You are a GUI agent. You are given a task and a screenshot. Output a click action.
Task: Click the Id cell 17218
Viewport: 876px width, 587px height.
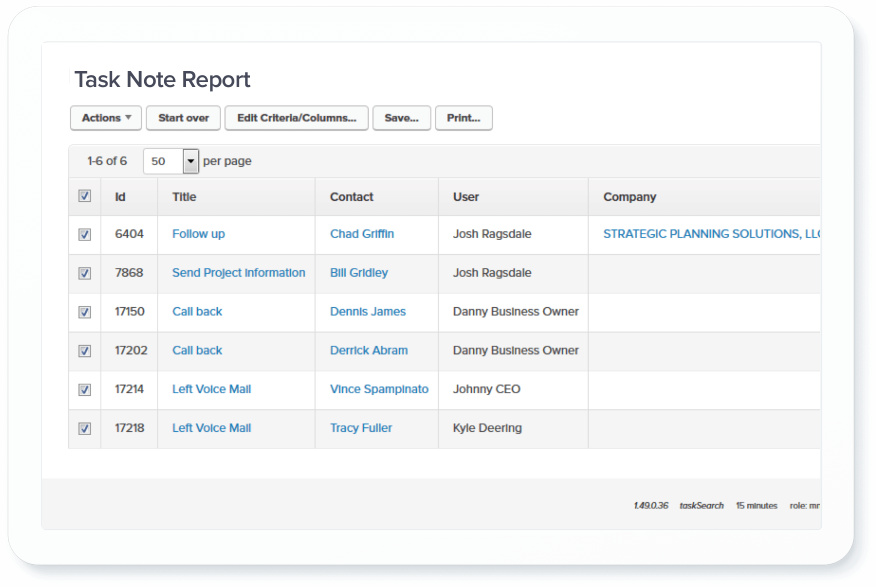click(x=130, y=428)
